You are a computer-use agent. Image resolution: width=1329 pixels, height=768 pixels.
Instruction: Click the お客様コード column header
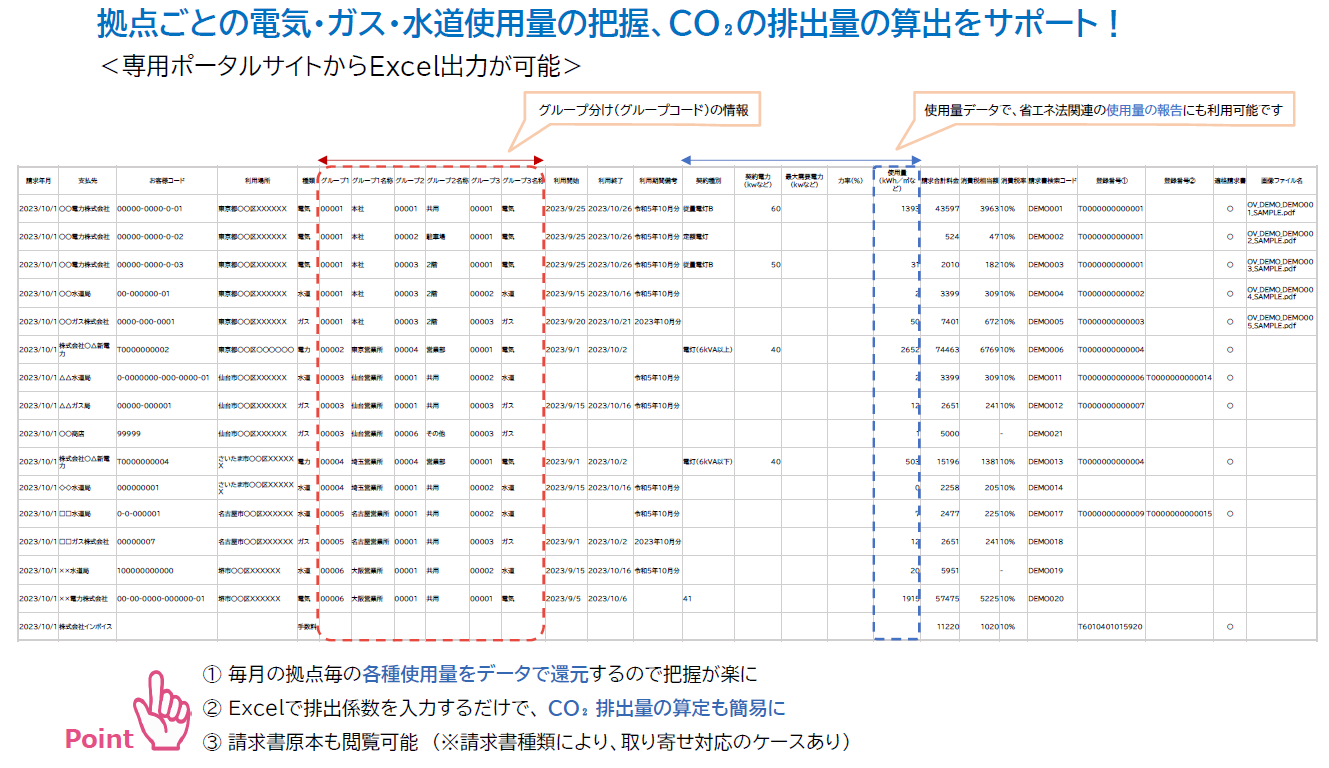pyautogui.click(x=166, y=181)
